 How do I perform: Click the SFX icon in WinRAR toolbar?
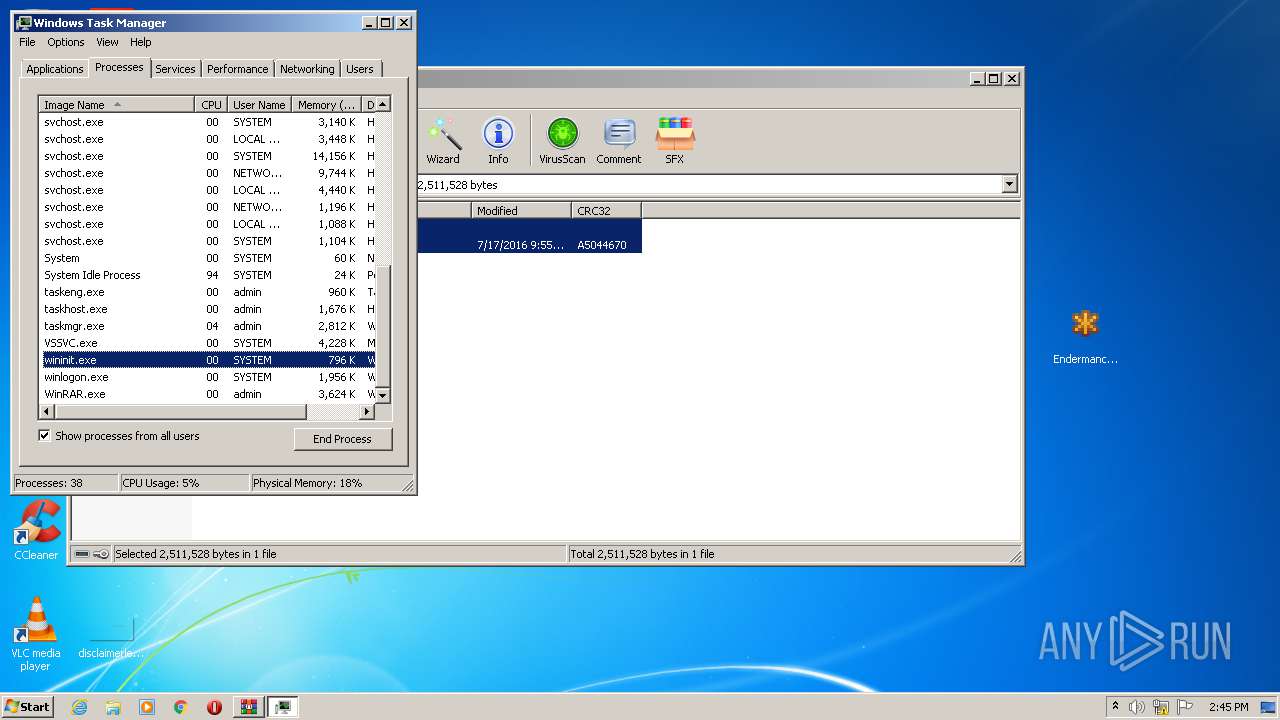click(675, 140)
